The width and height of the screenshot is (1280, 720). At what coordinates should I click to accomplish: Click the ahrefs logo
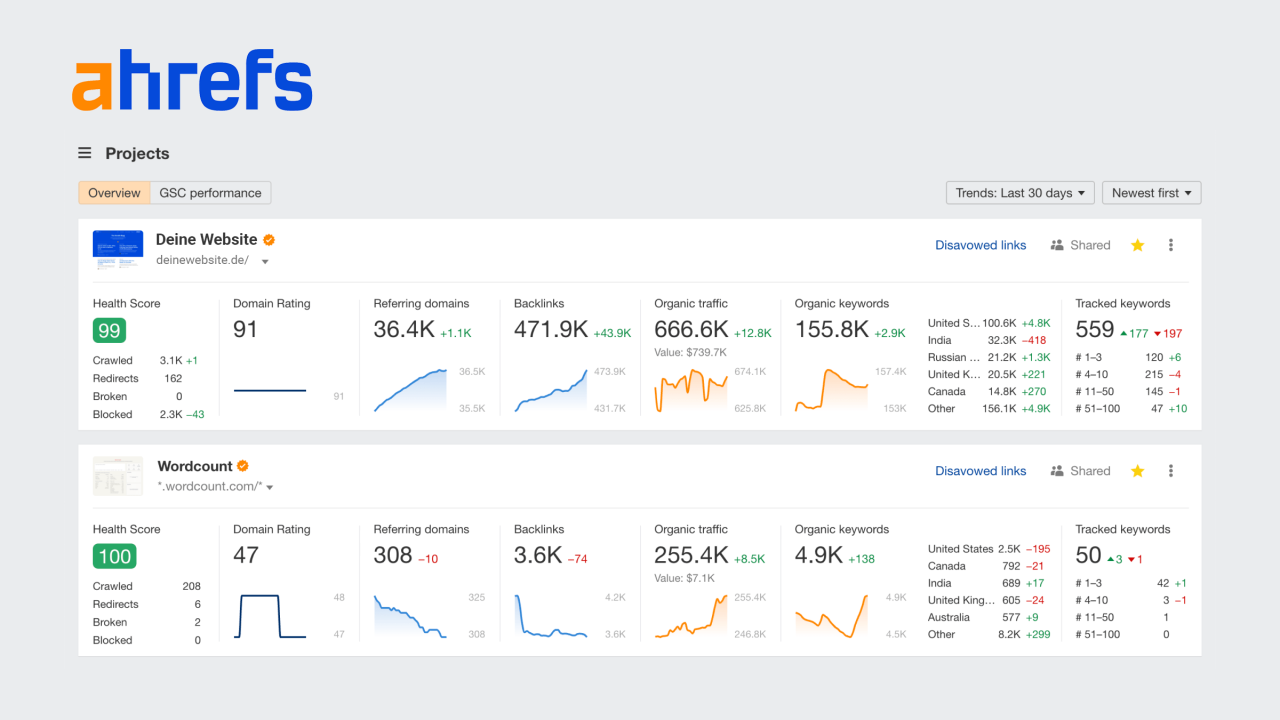click(192, 81)
